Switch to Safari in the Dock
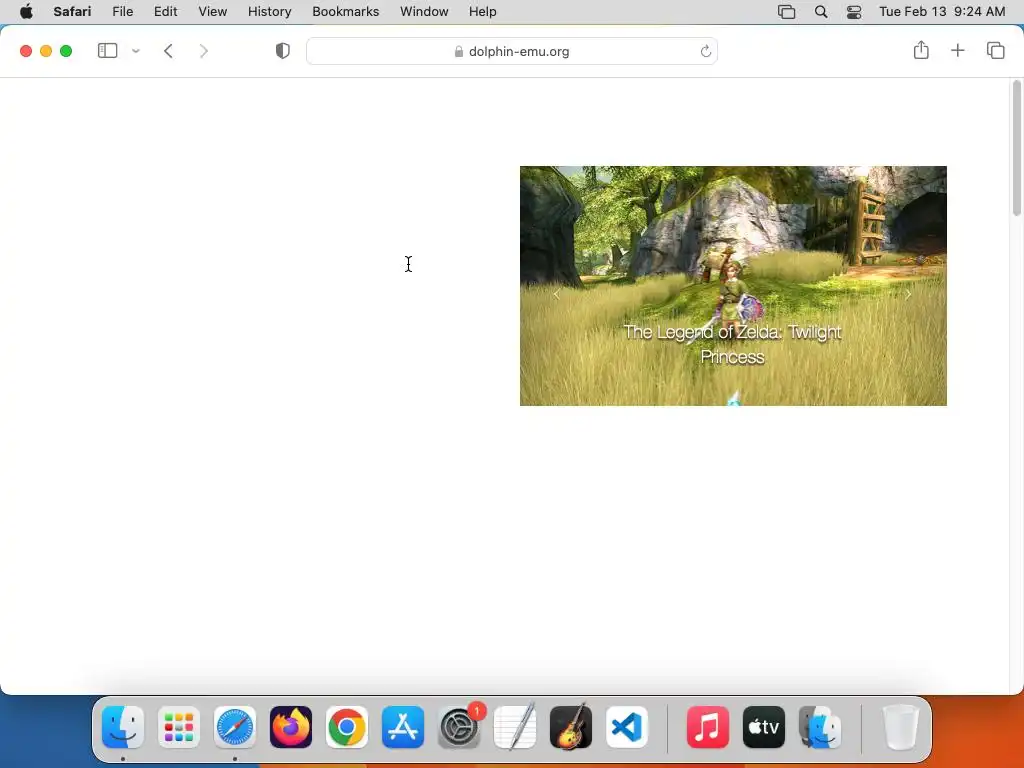The image size is (1024, 768). click(235, 727)
